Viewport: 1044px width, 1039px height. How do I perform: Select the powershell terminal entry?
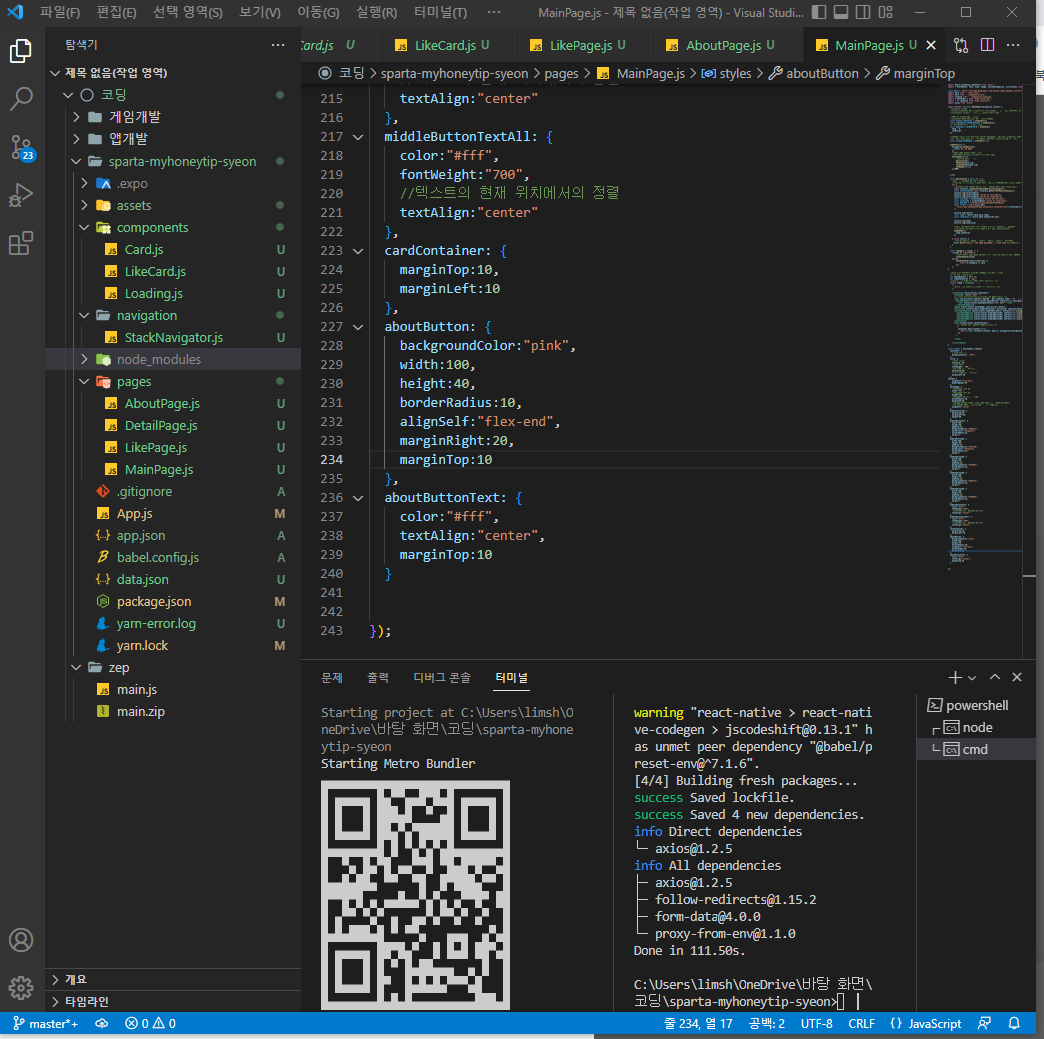[976, 705]
